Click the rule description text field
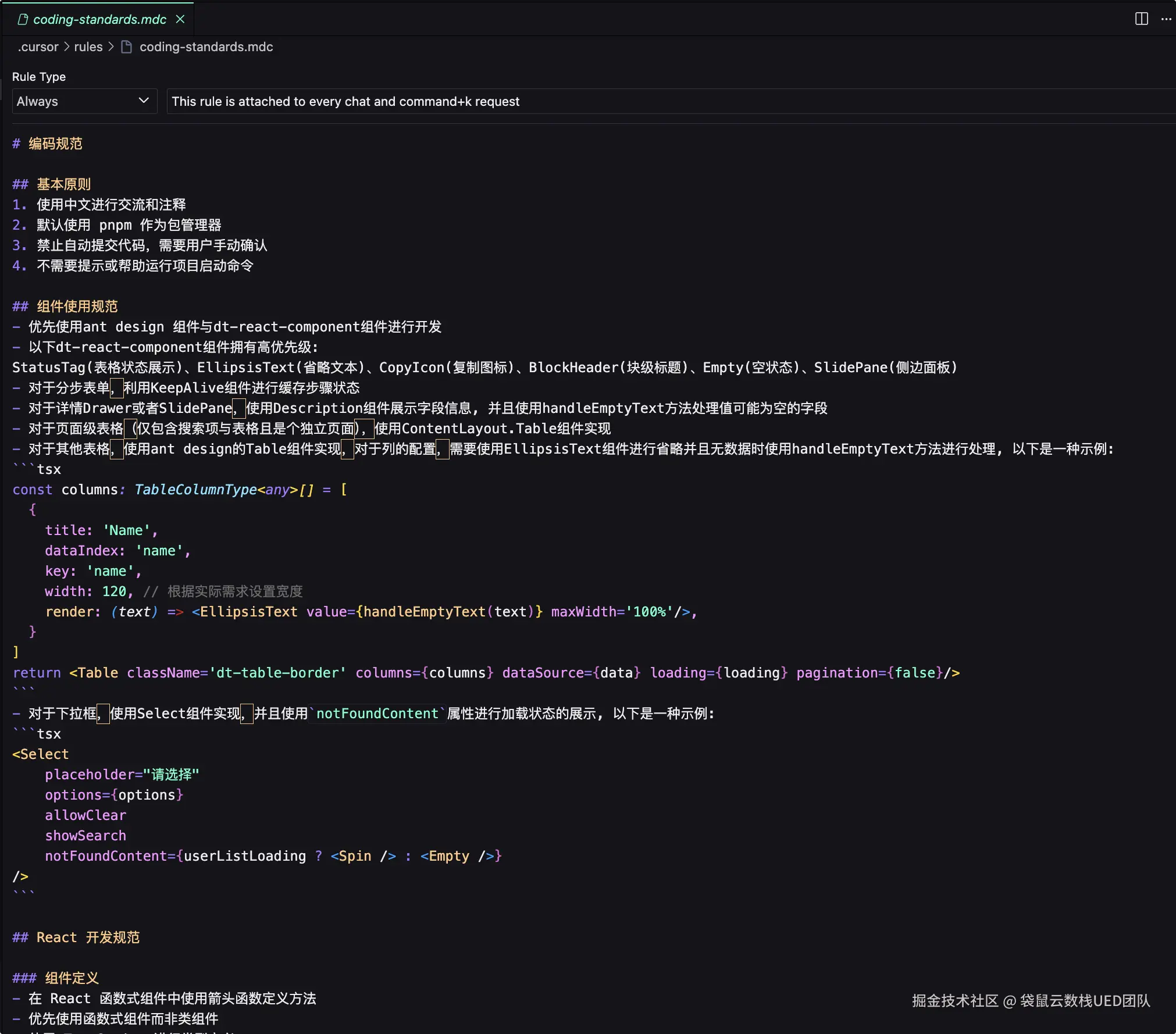The image size is (1176, 1034). pos(669,101)
